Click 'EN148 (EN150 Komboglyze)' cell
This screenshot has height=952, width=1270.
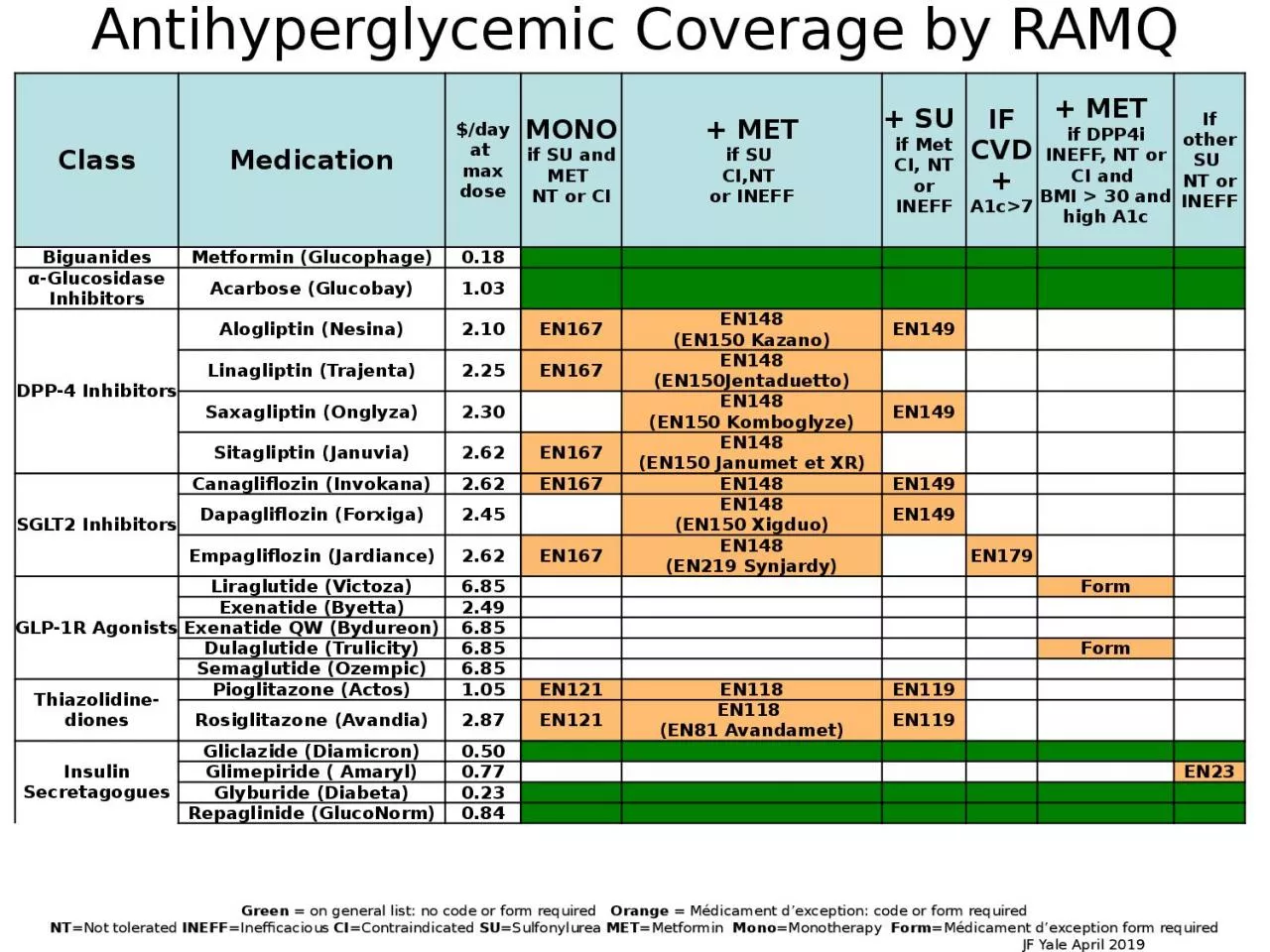[x=751, y=412]
